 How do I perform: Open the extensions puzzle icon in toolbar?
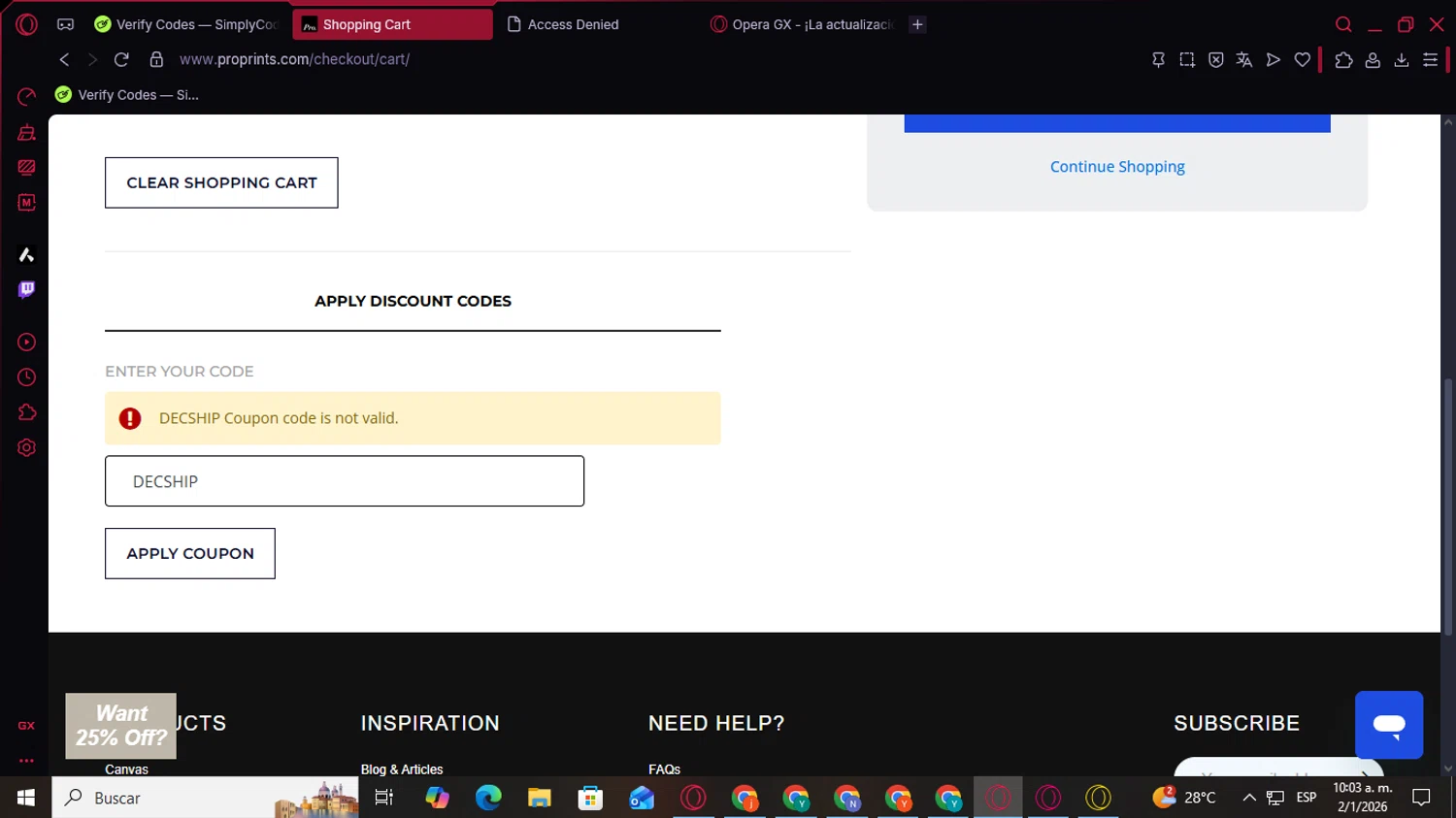click(1343, 60)
